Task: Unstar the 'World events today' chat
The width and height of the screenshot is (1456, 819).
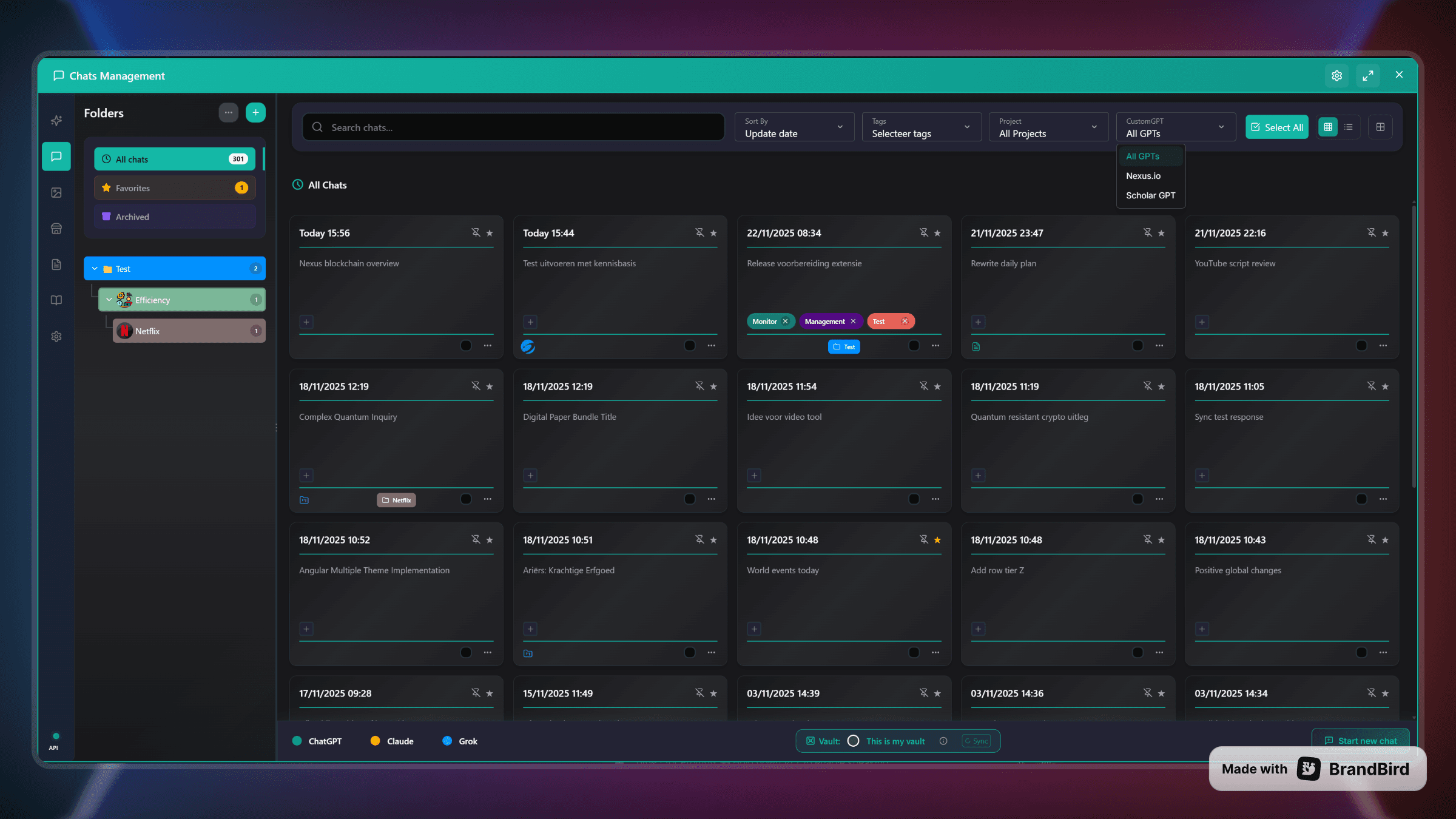Action: 937,539
